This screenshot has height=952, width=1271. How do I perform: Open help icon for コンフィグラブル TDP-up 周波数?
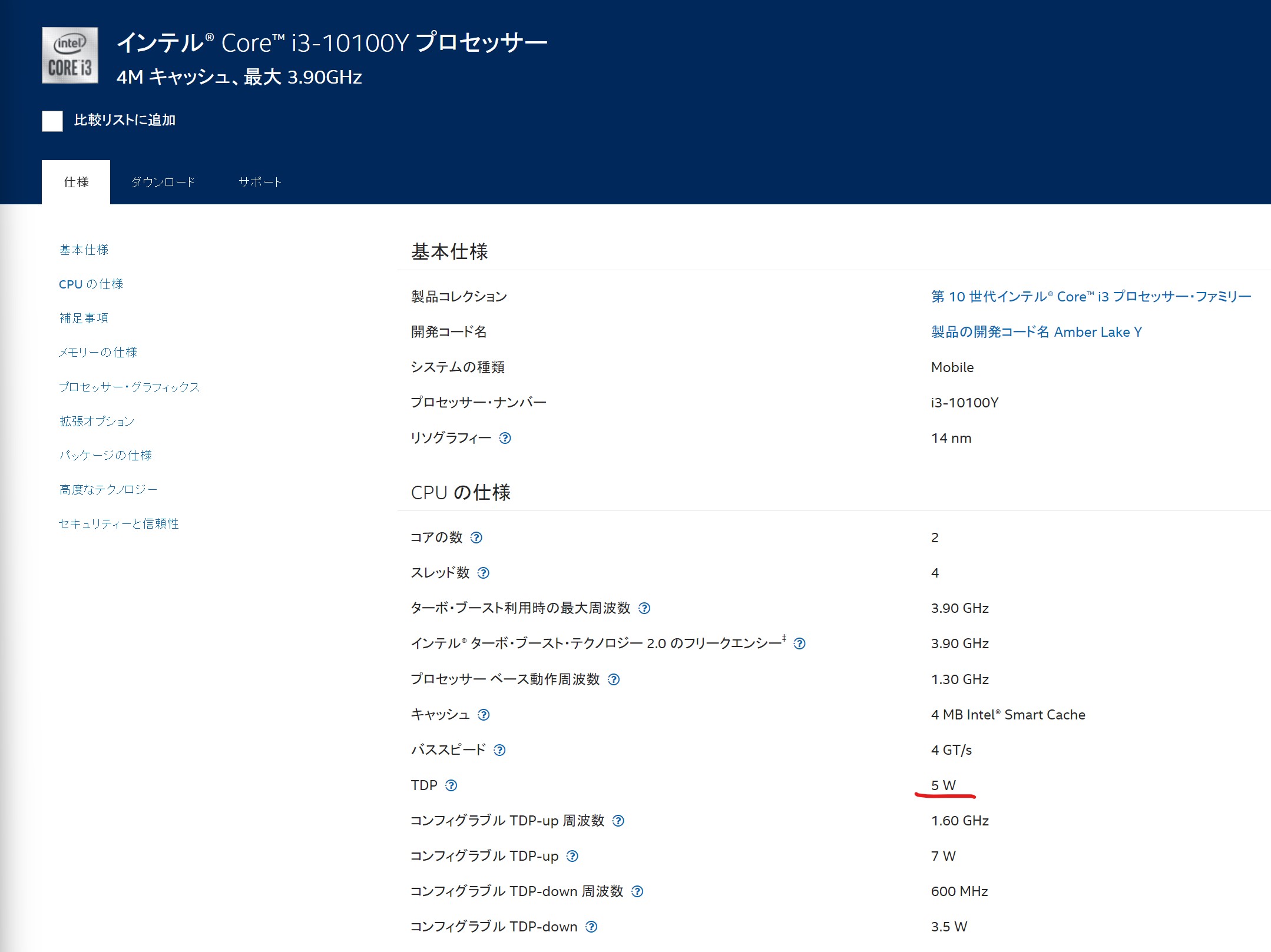[x=618, y=821]
